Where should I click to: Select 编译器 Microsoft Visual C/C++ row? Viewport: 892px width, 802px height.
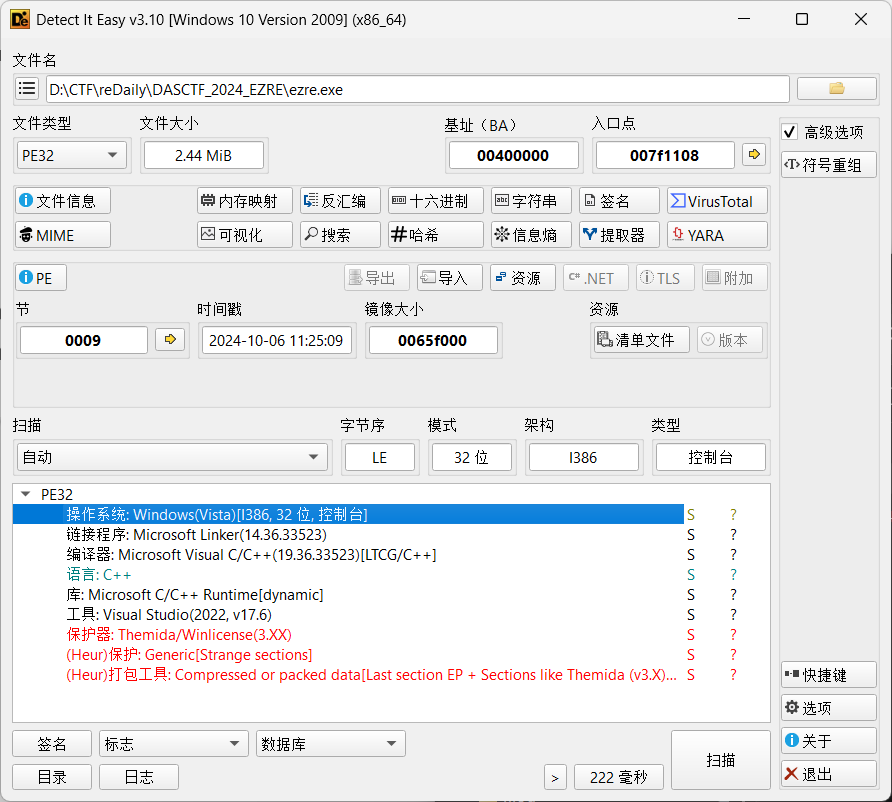point(348,555)
